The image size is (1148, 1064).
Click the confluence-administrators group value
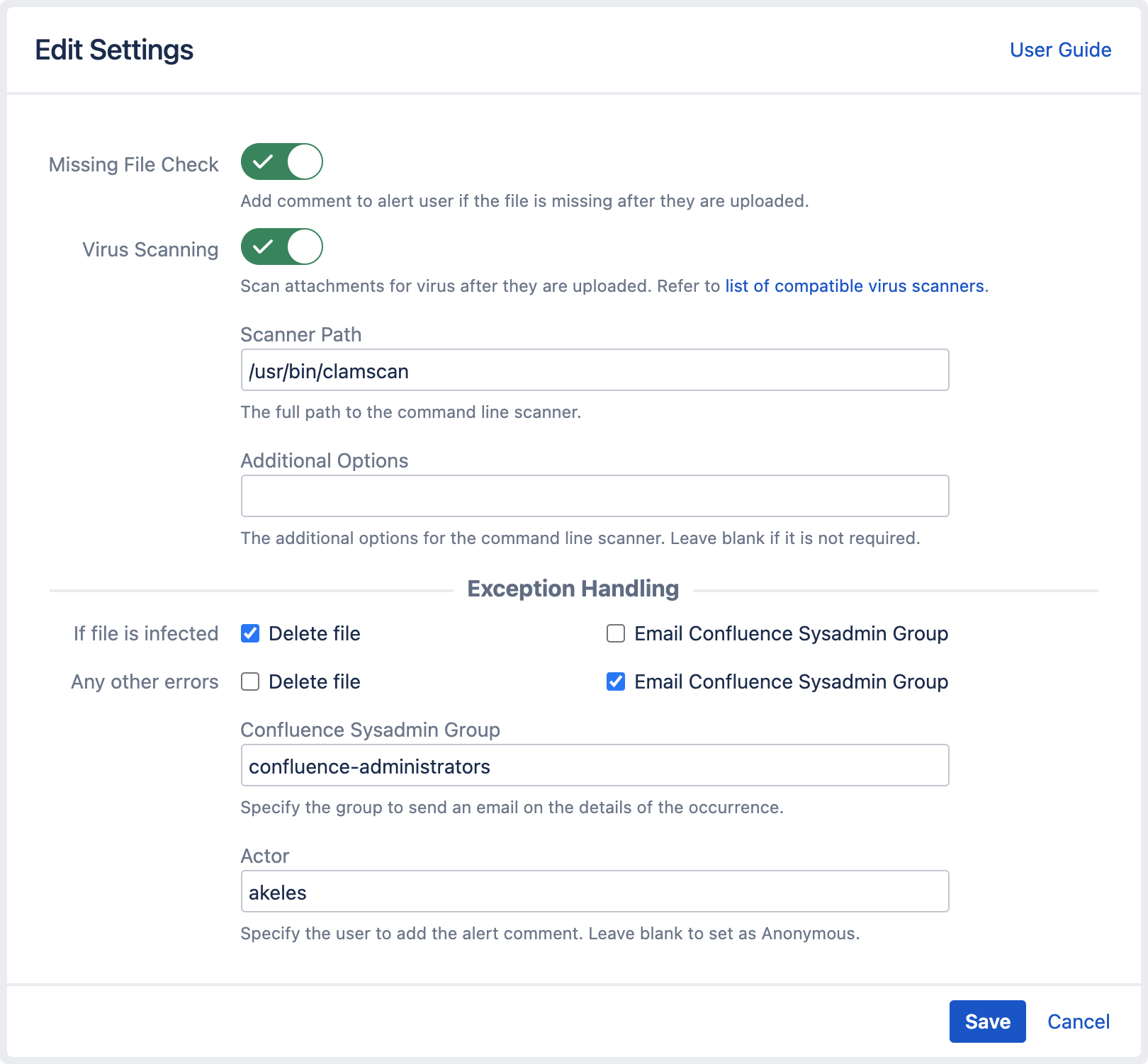click(369, 766)
